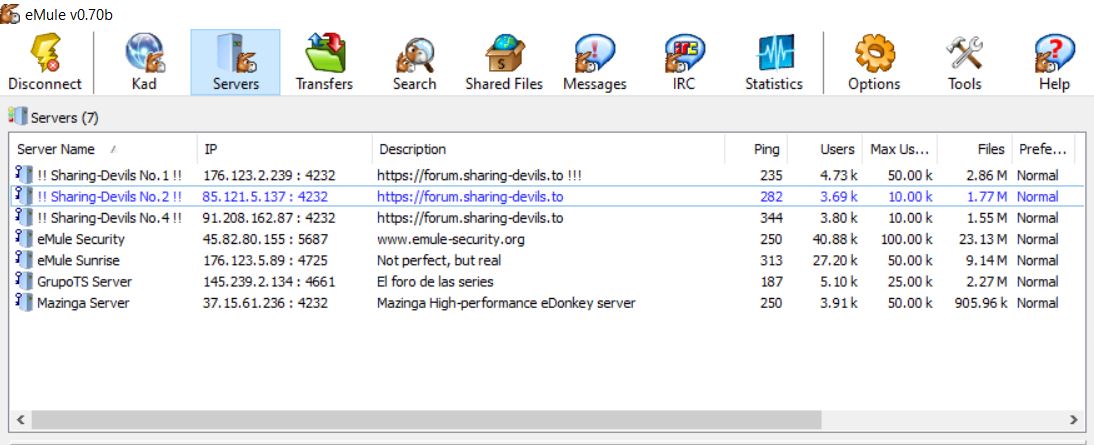
Task: Click the Disconnect lightning icon
Action: (x=45, y=53)
